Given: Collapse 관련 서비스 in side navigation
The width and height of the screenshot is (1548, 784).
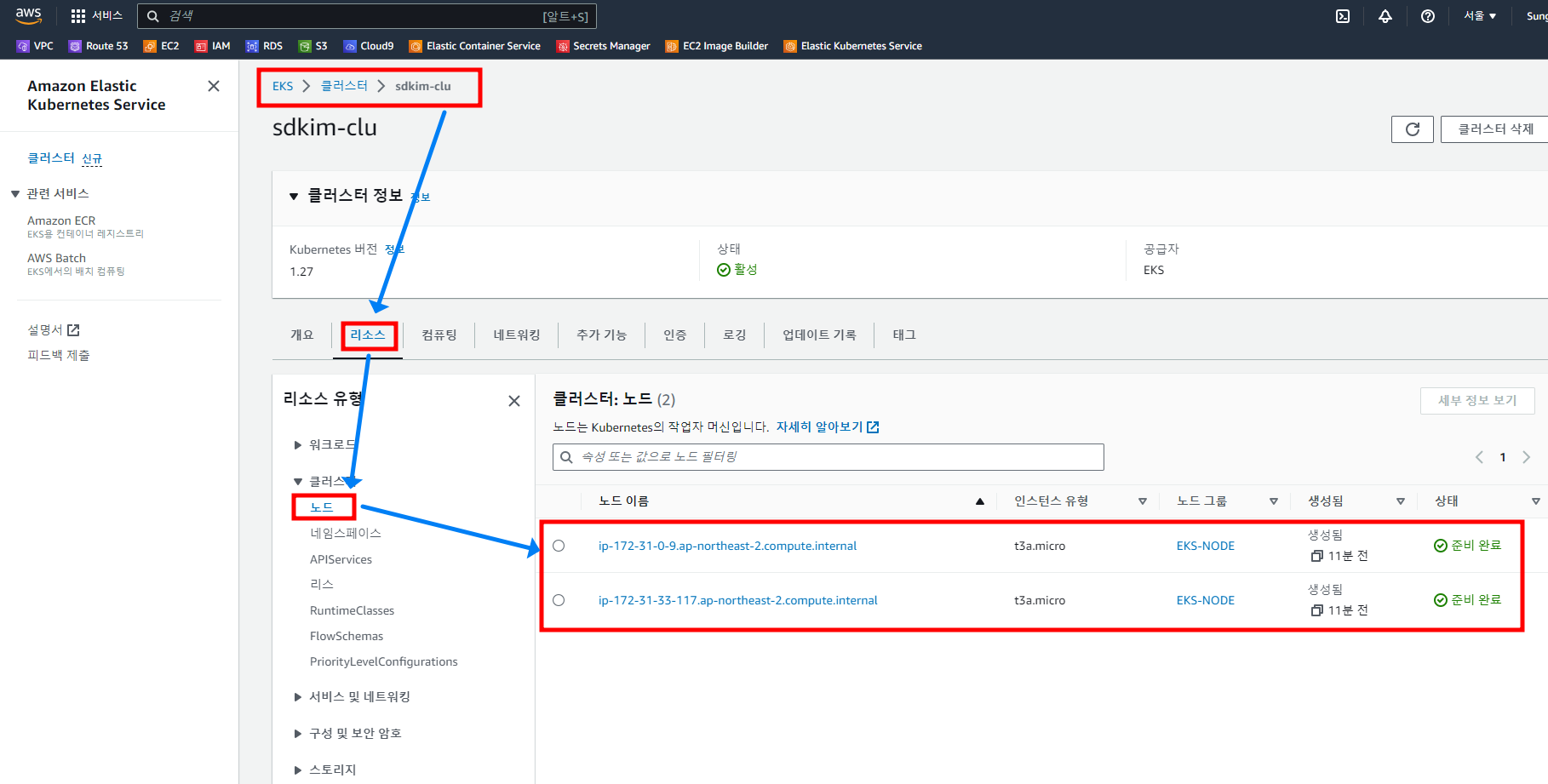Looking at the screenshot, I should point(15,194).
